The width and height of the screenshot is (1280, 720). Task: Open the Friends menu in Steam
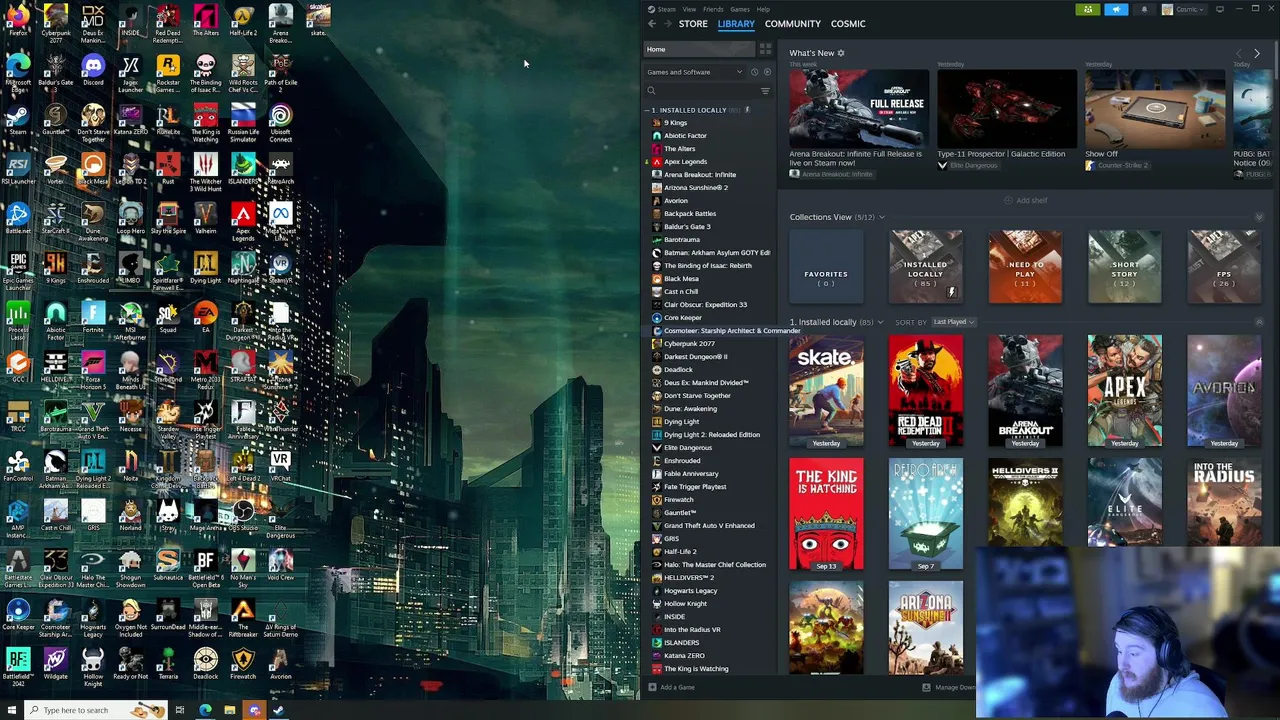click(713, 9)
